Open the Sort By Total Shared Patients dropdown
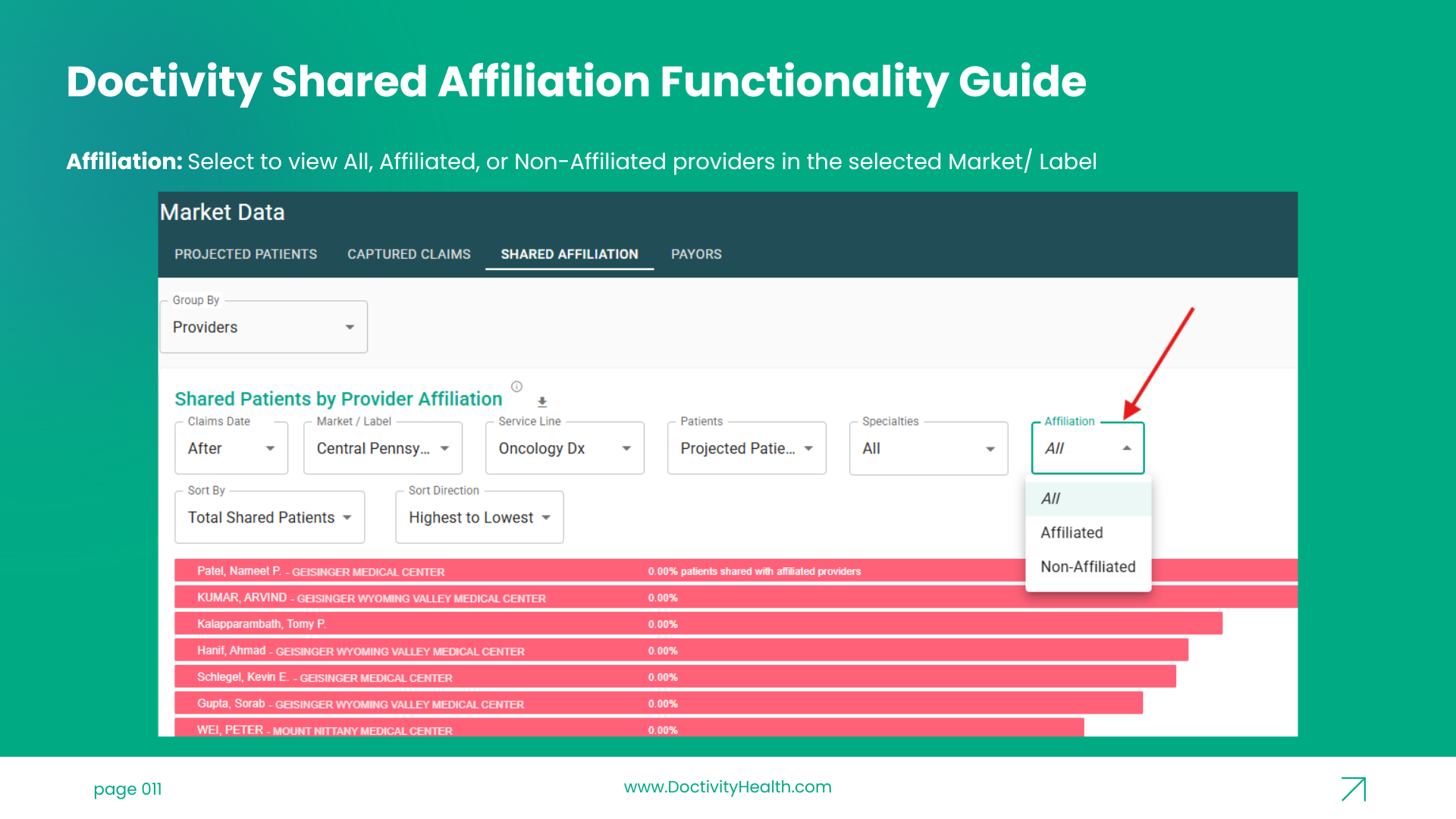This screenshot has height=819, width=1456. click(270, 517)
